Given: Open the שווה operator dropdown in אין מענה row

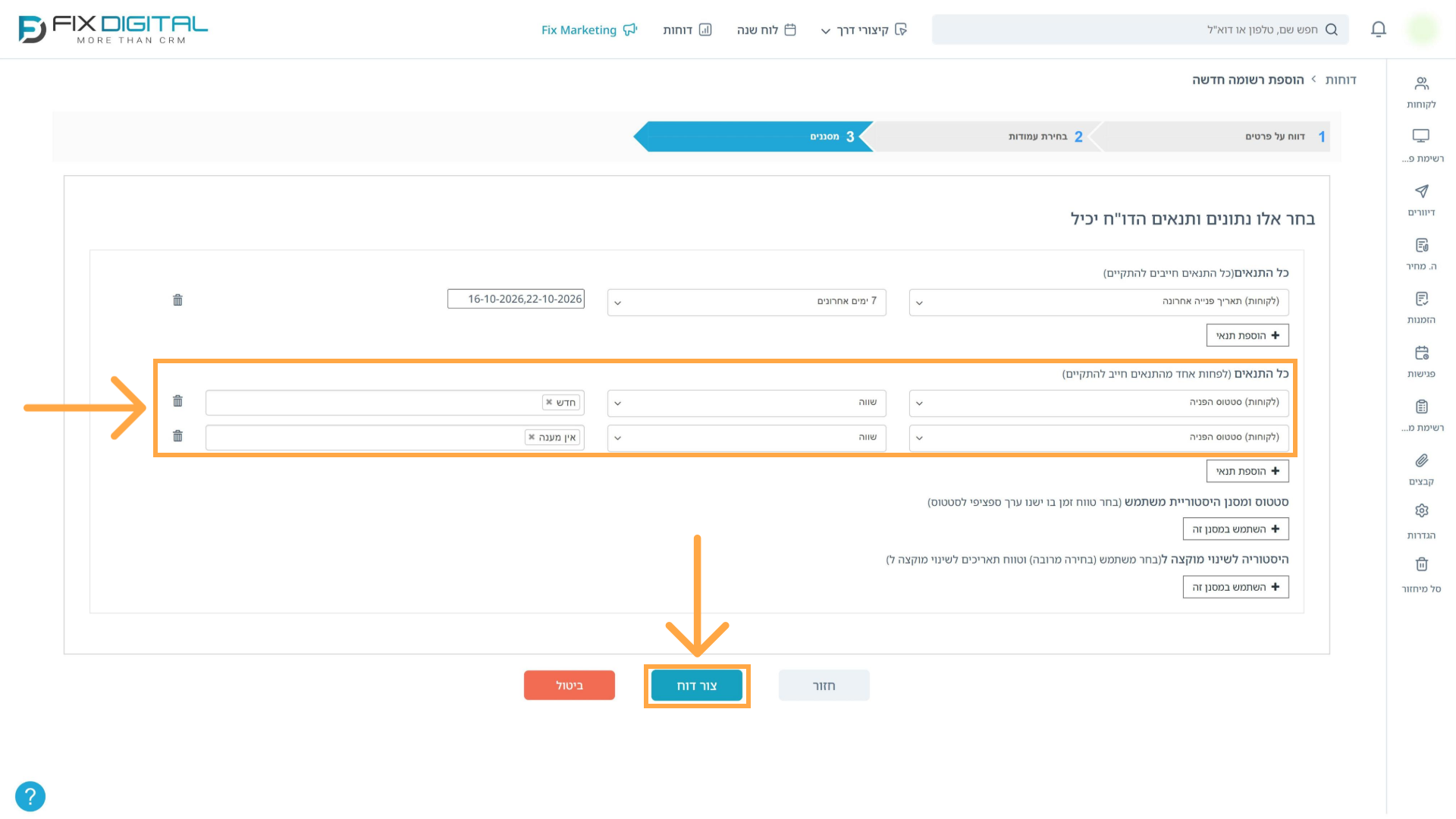Looking at the screenshot, I should 746,438.
